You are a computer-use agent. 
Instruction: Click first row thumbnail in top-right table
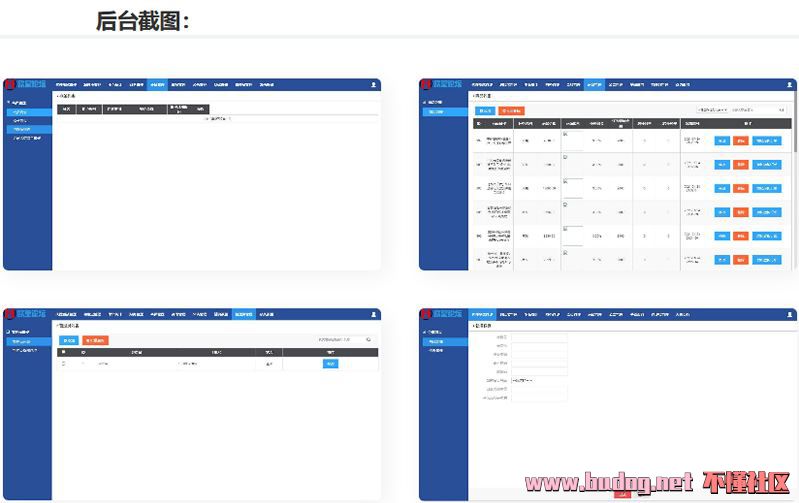(573, 141)
